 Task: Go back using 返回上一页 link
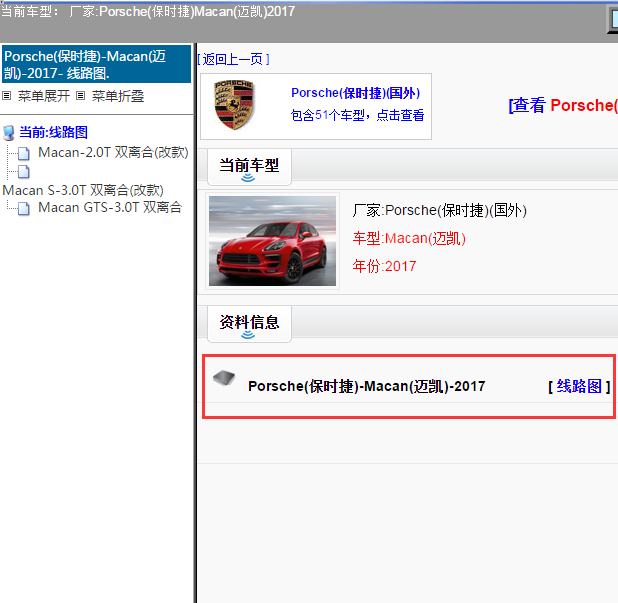[x=233, y=60]
